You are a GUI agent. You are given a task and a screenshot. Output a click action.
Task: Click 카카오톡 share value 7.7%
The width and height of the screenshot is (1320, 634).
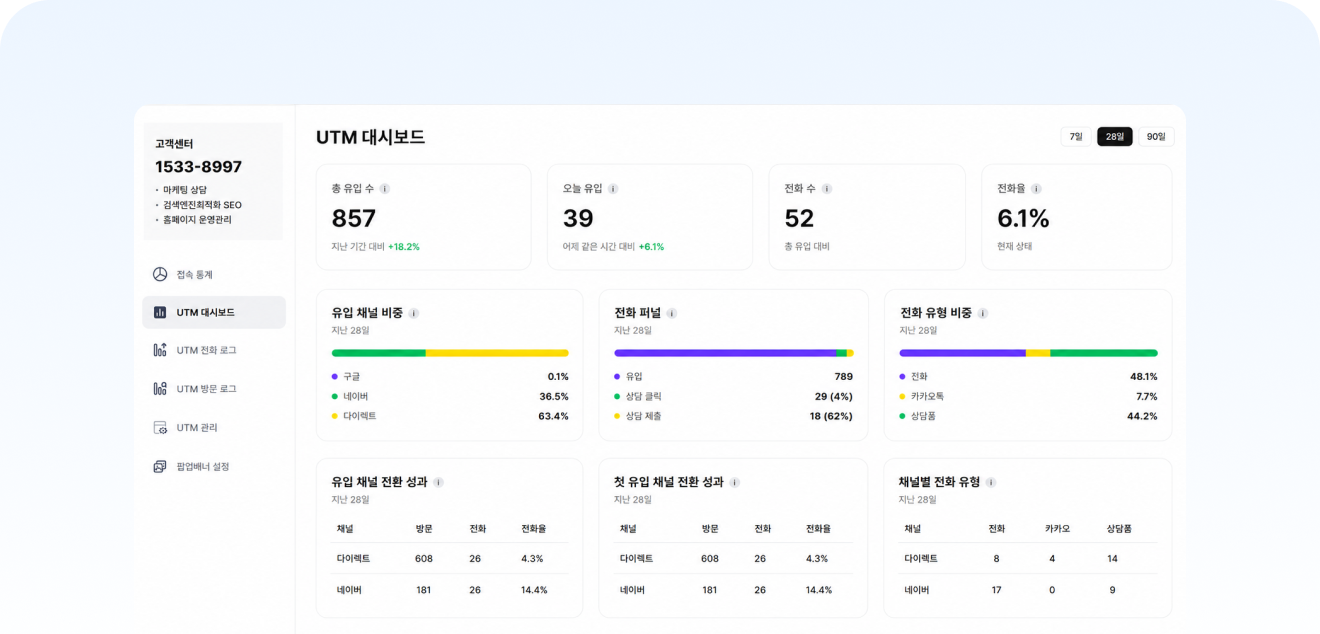pyautogui.click(x=1147, y=396)
